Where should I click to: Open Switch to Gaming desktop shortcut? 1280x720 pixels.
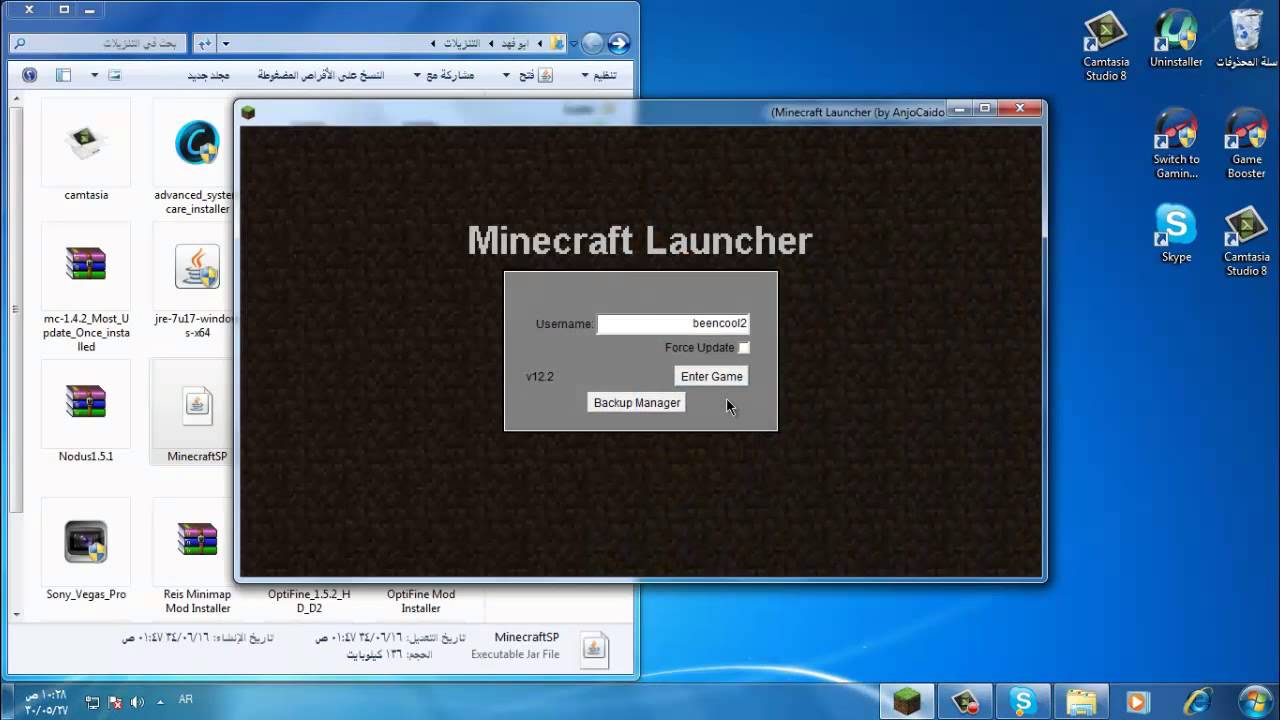[1176, 145]
